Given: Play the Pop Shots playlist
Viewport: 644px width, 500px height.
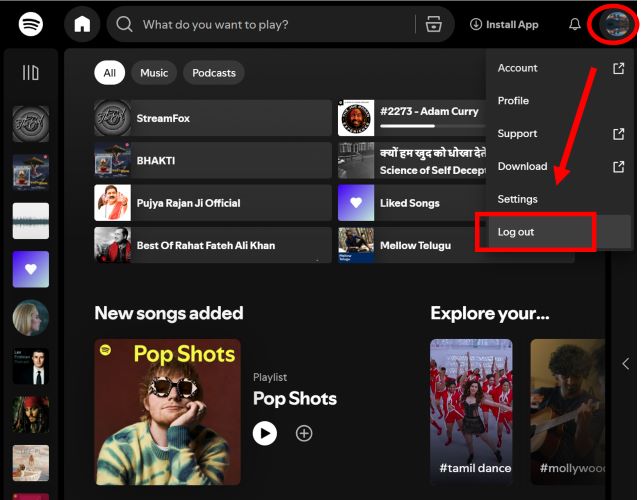Looking at the screenshot, I should tap(265, 433).
